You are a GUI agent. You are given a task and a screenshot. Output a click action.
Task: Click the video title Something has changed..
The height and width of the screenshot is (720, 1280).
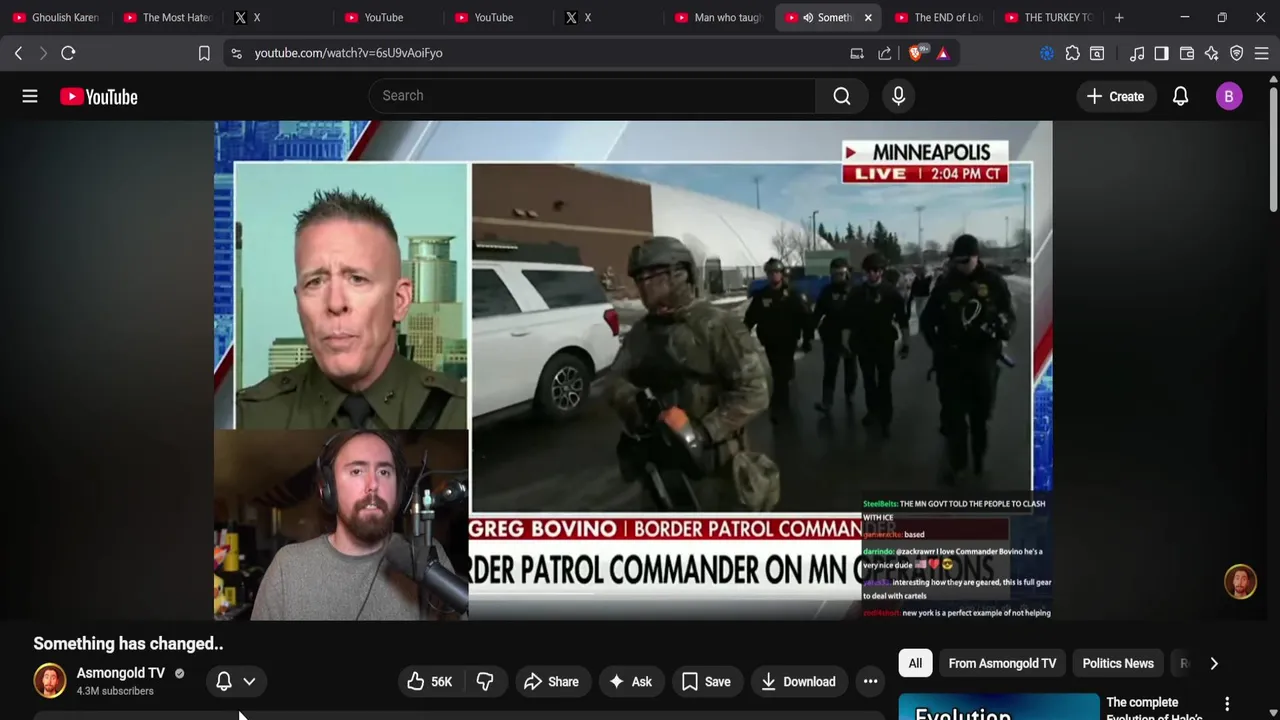[128, 644]
